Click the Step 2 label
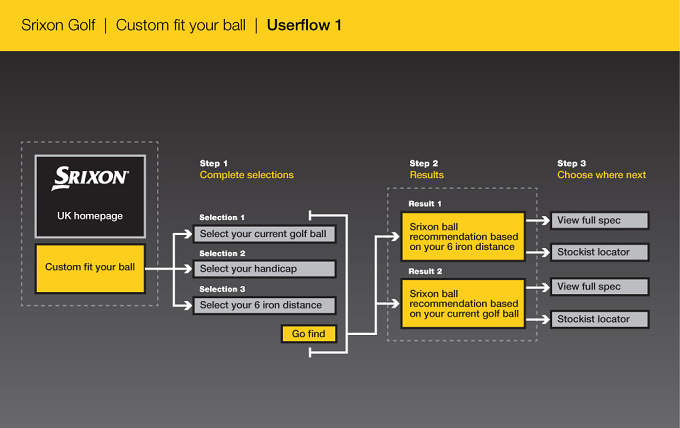This screenshot has height=428, width=680. (424, 163)
